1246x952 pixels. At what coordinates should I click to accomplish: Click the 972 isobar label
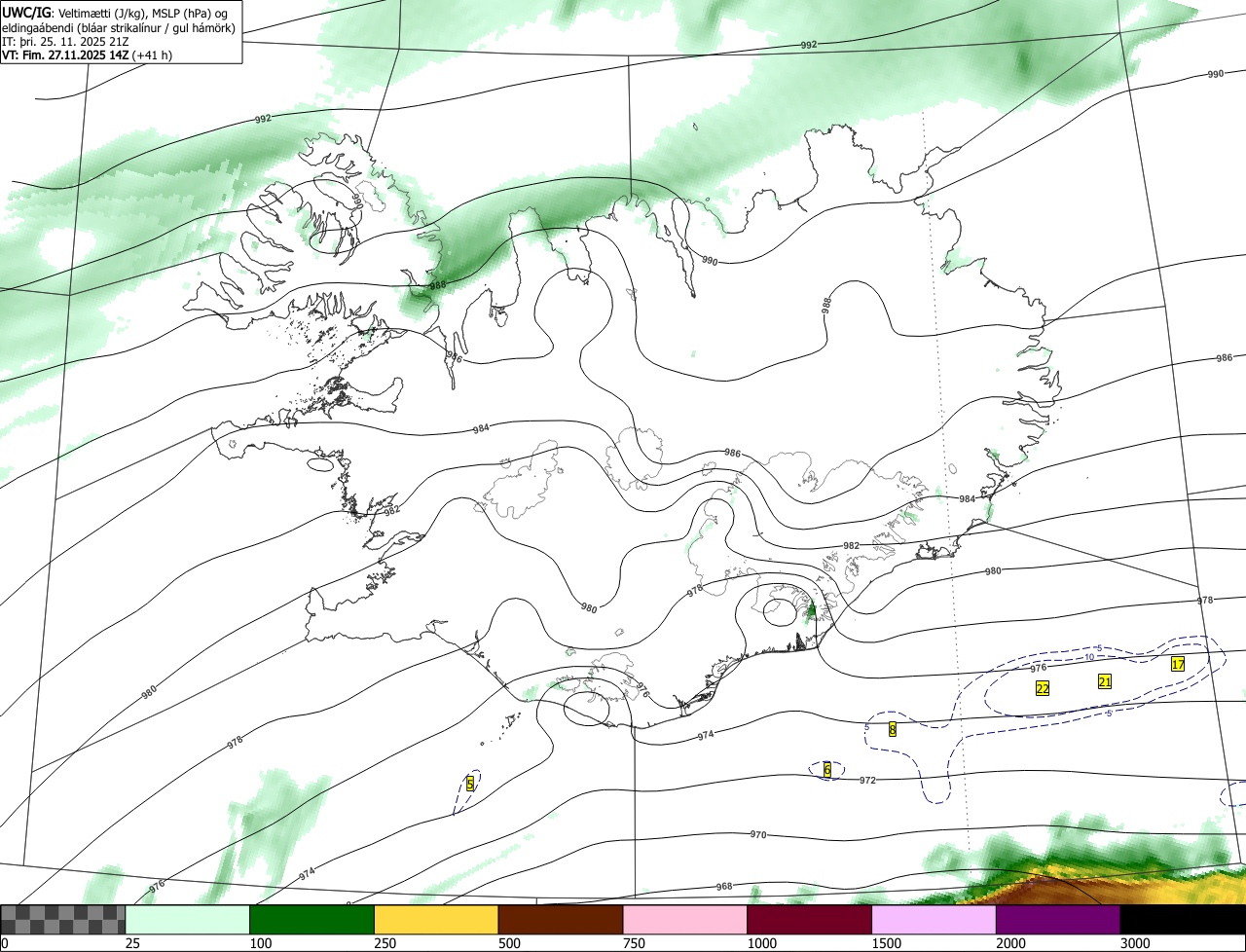867,781
